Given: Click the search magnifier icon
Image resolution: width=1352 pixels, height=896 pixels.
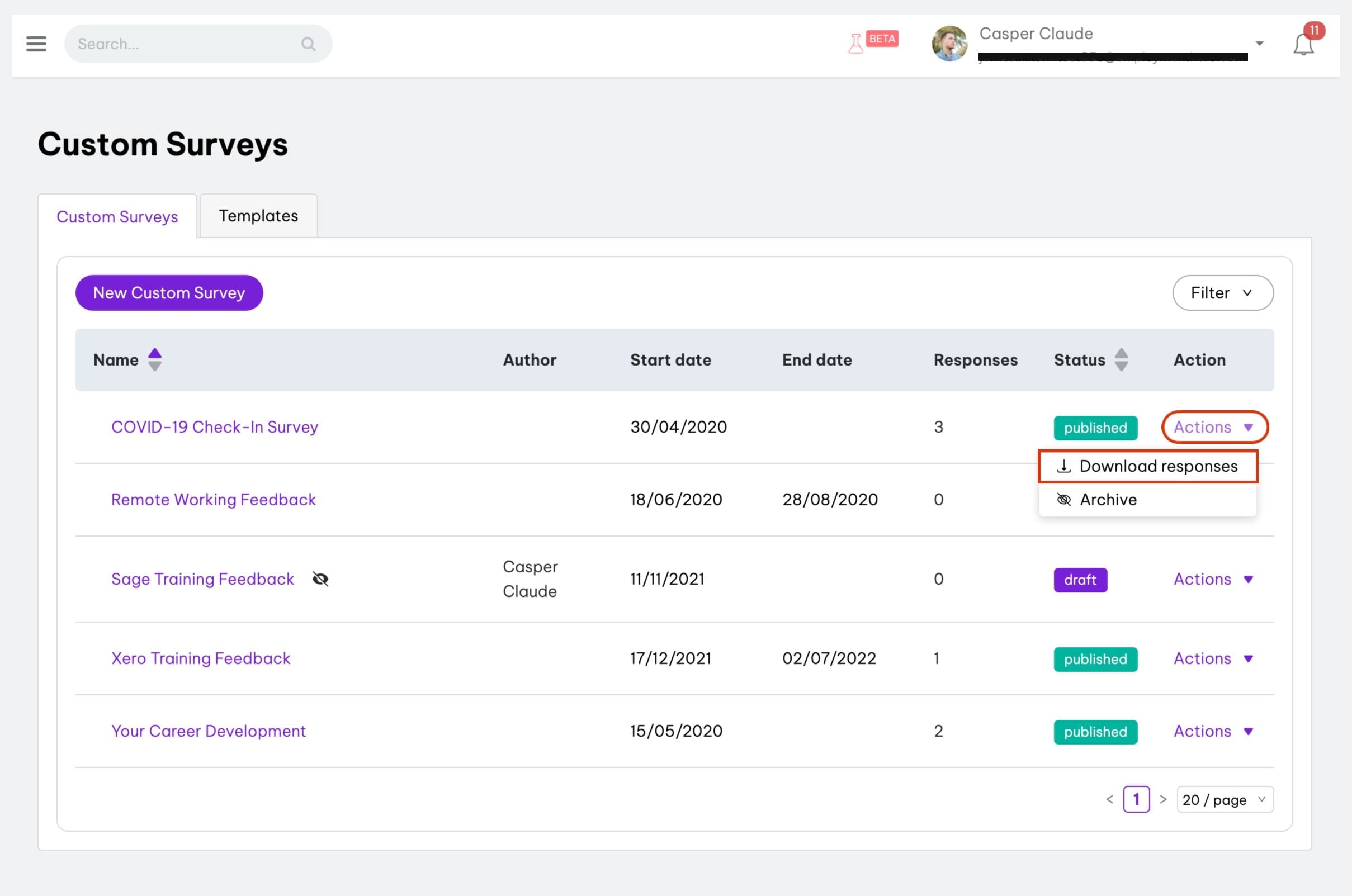Looking at the screenshot, I should (x=308, y=44).
